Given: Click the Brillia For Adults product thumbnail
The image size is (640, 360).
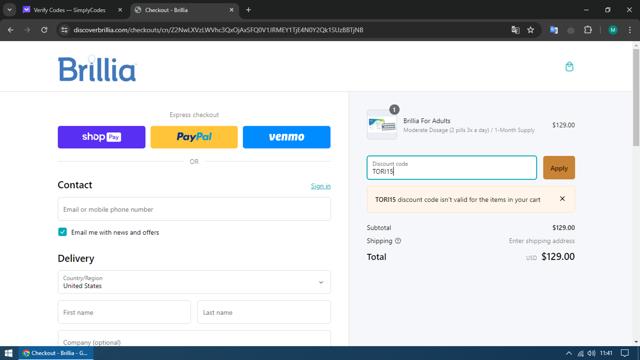Looking at the screenshot, I should click(x=382, y=125).
